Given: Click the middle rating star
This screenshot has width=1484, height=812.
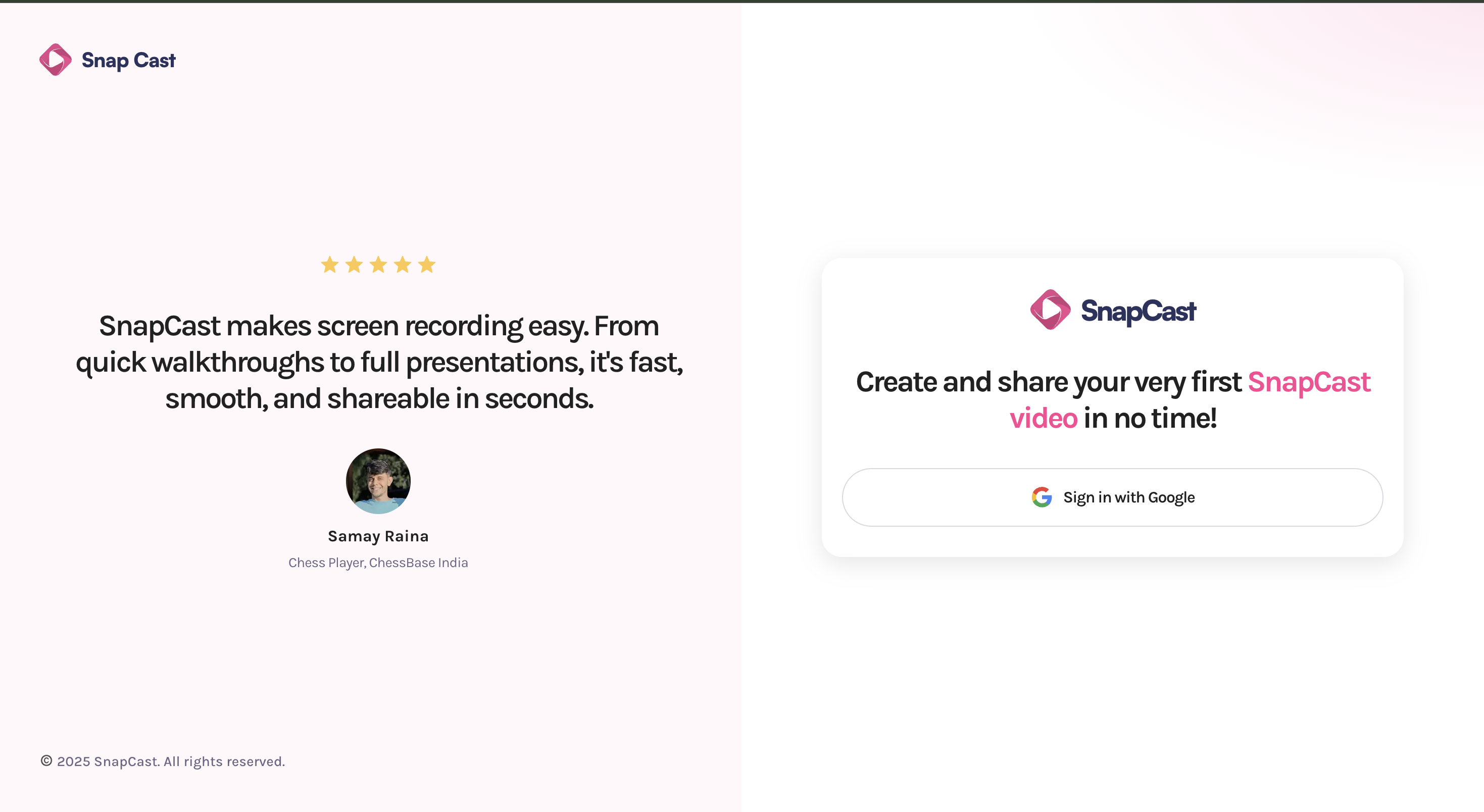Looking at the screenshot, I should (378, 265).
